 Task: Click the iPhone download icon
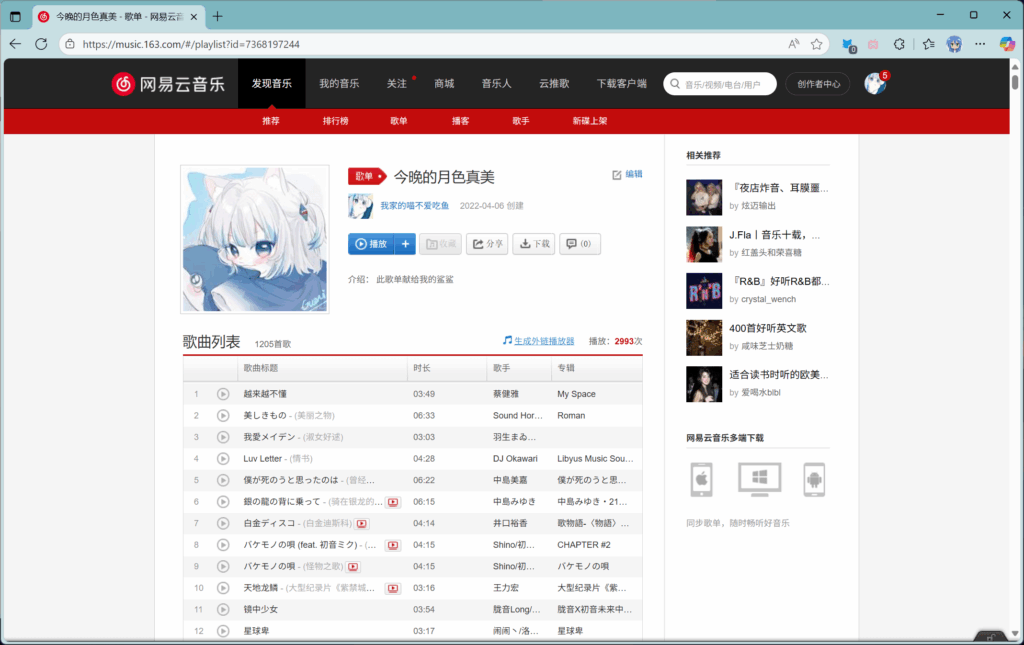701,480
